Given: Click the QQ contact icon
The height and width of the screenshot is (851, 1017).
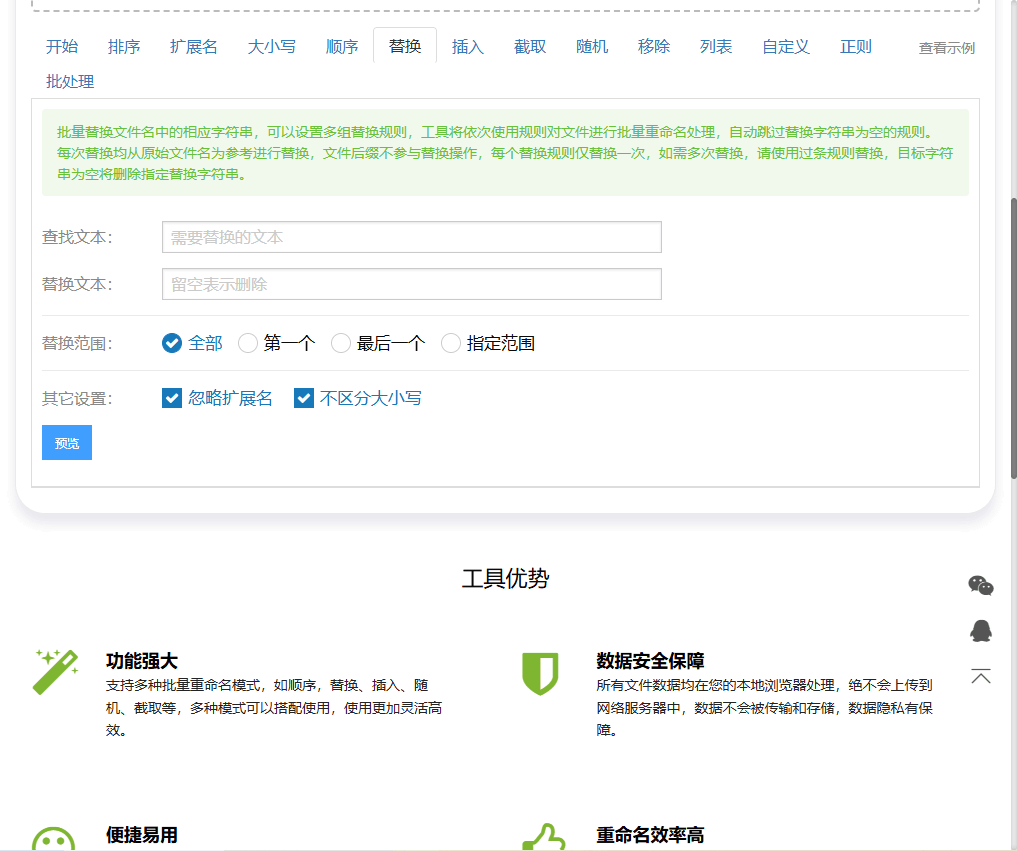Looking at the screenshot, I should 981,630.
